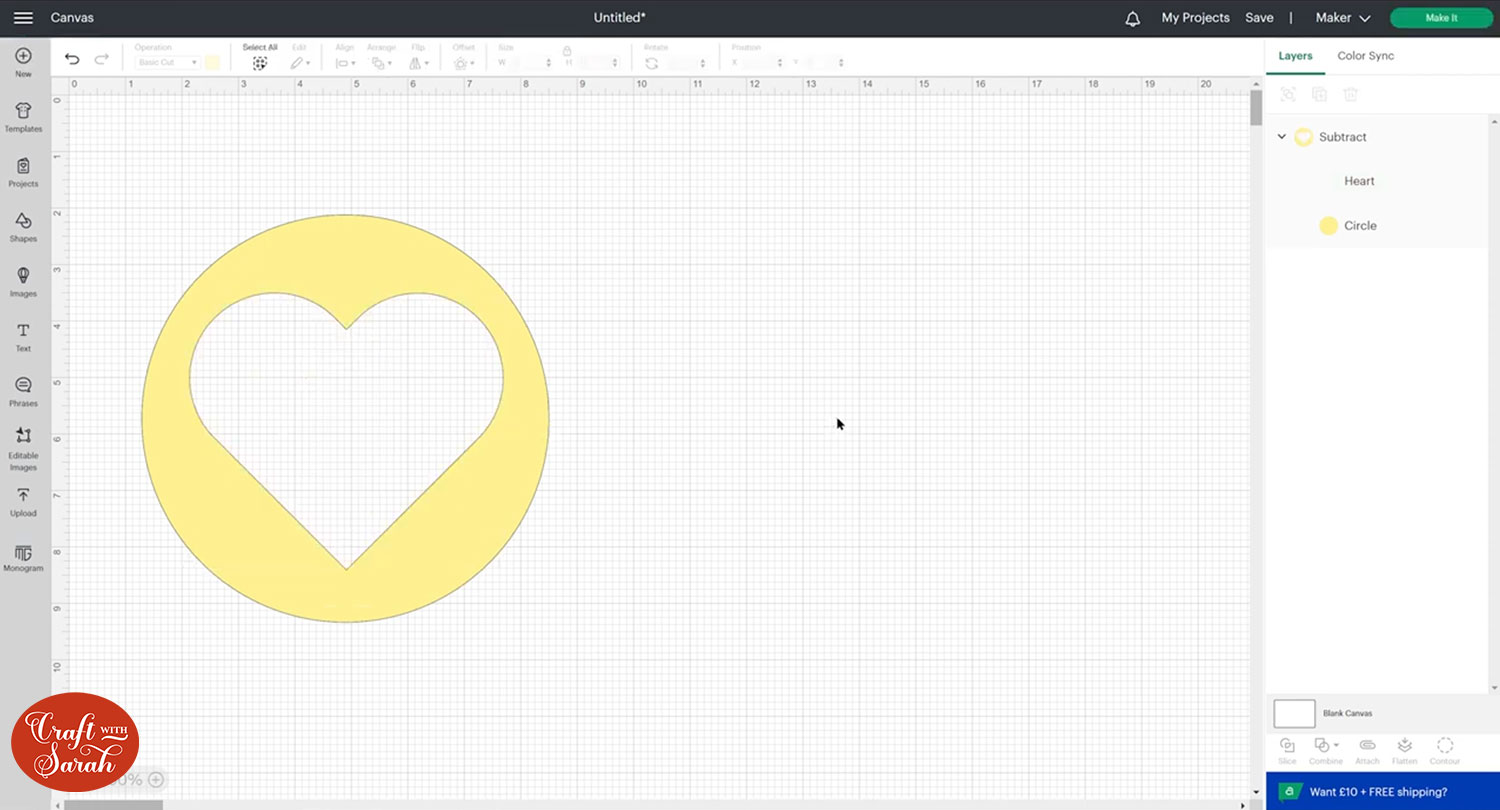Click the Rotate angle input field
Screen dimensions: 1500x810
click(687, 63)
